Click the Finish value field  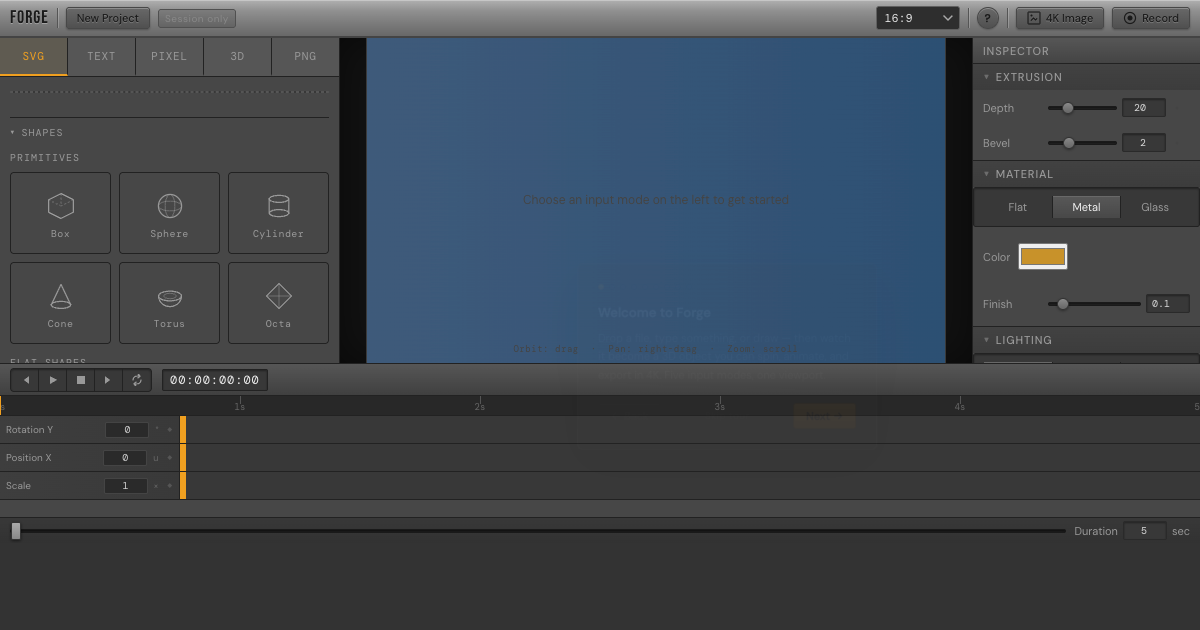pyautogui.click(x=1167, y=304)
